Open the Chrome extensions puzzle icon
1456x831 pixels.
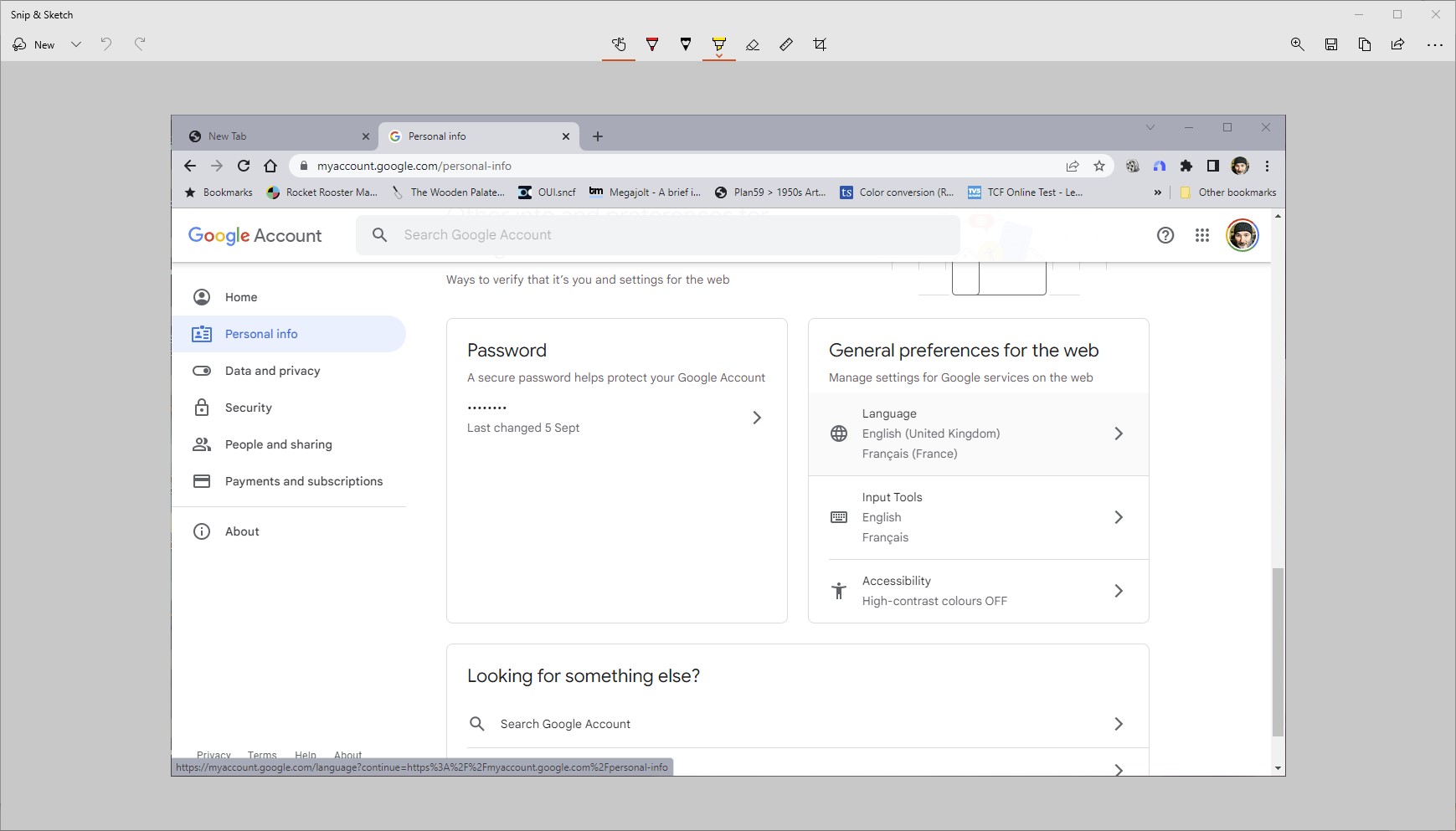(1186, 166)
